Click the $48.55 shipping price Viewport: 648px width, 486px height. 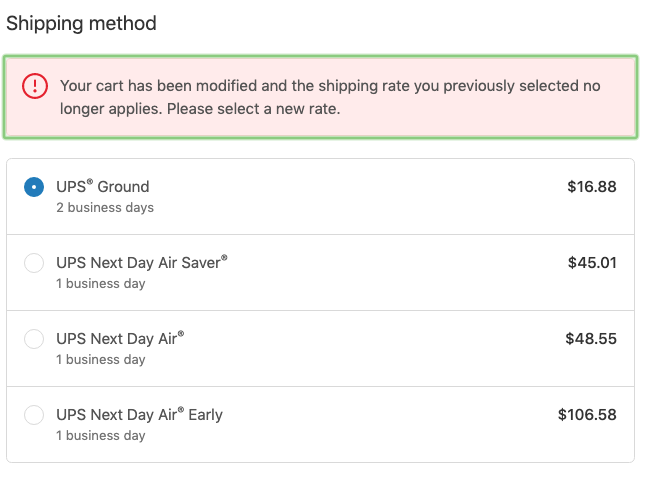[591, 338]
